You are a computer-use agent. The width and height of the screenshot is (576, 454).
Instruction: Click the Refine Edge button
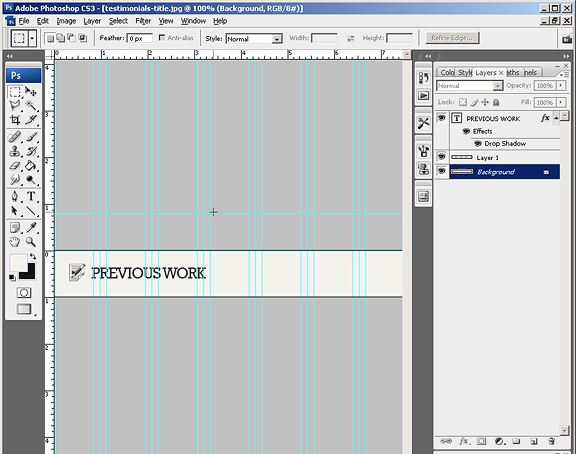[452, 38]
